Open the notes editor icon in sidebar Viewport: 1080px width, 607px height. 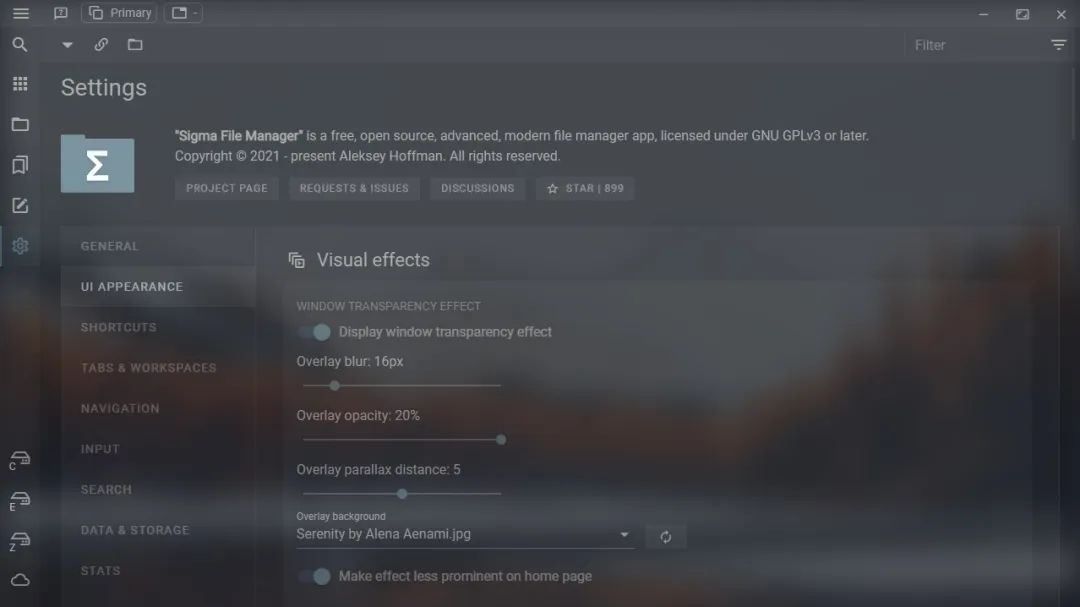point(20,205)
